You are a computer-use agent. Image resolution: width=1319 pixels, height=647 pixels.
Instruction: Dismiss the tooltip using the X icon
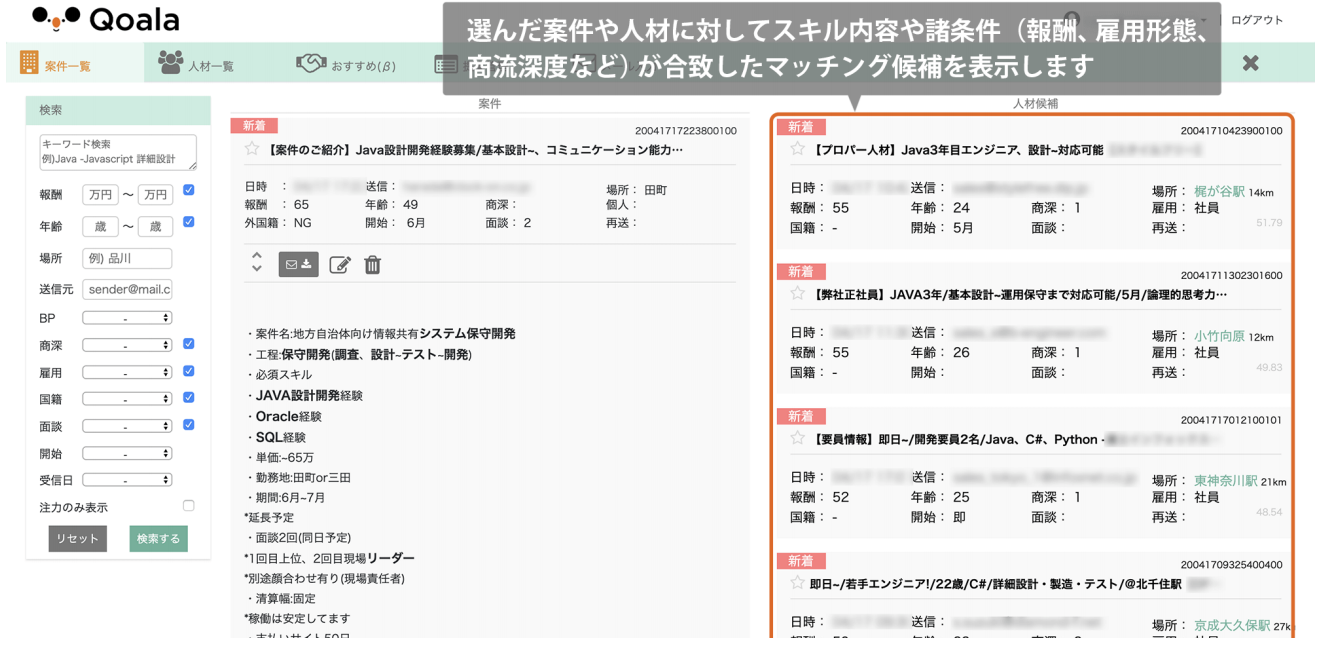click(1251, 62)
